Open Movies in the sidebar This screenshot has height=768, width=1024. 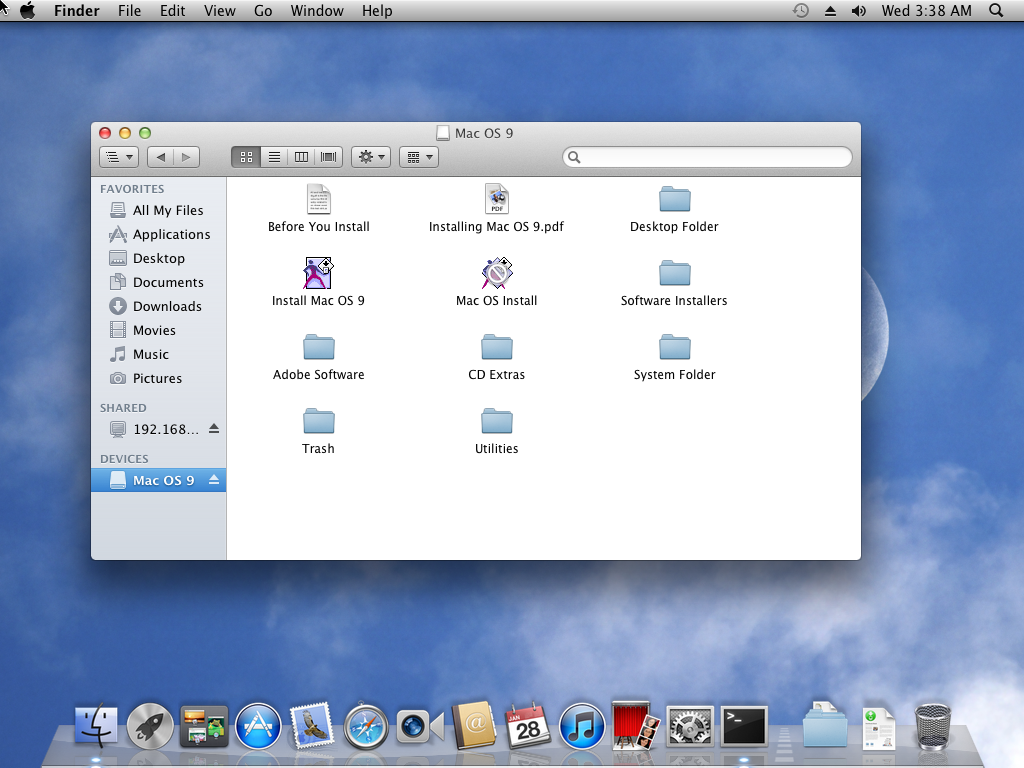pos(159,330)
